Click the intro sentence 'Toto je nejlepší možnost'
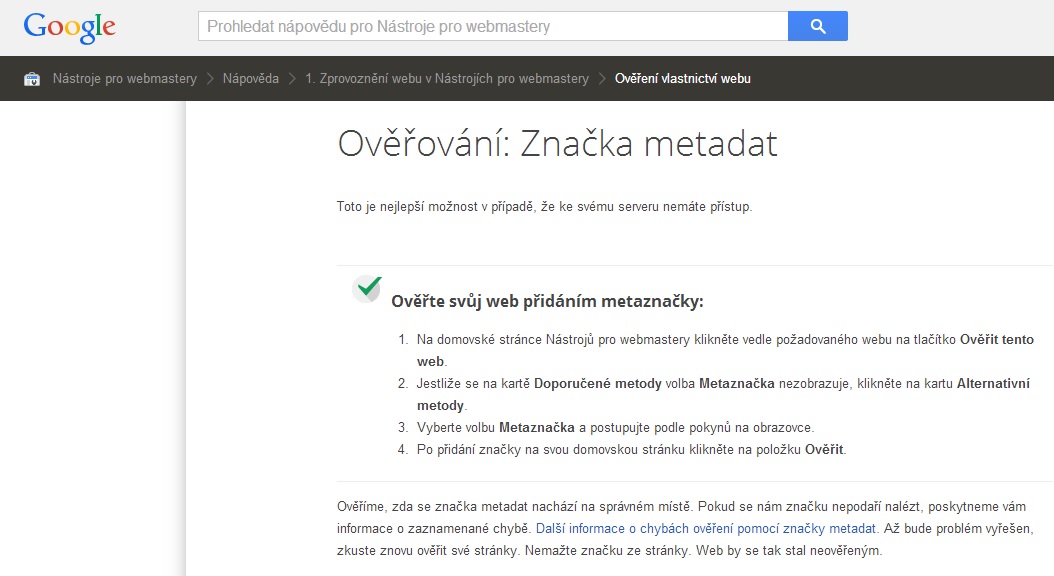The width and height of the screenshot is (1054, 576). pos(544,206)
